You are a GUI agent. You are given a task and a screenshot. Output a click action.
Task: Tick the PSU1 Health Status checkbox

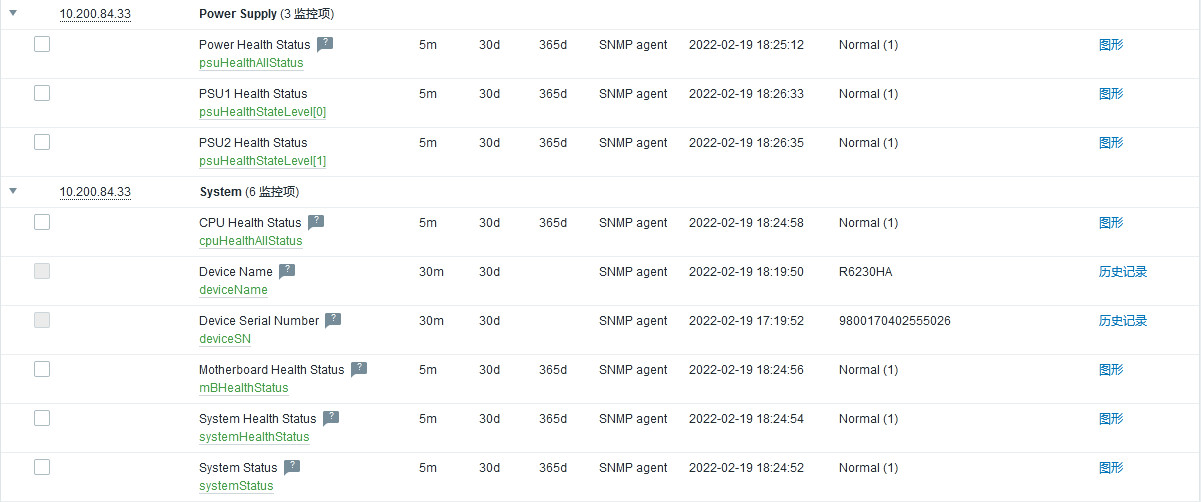click(42, 93)
